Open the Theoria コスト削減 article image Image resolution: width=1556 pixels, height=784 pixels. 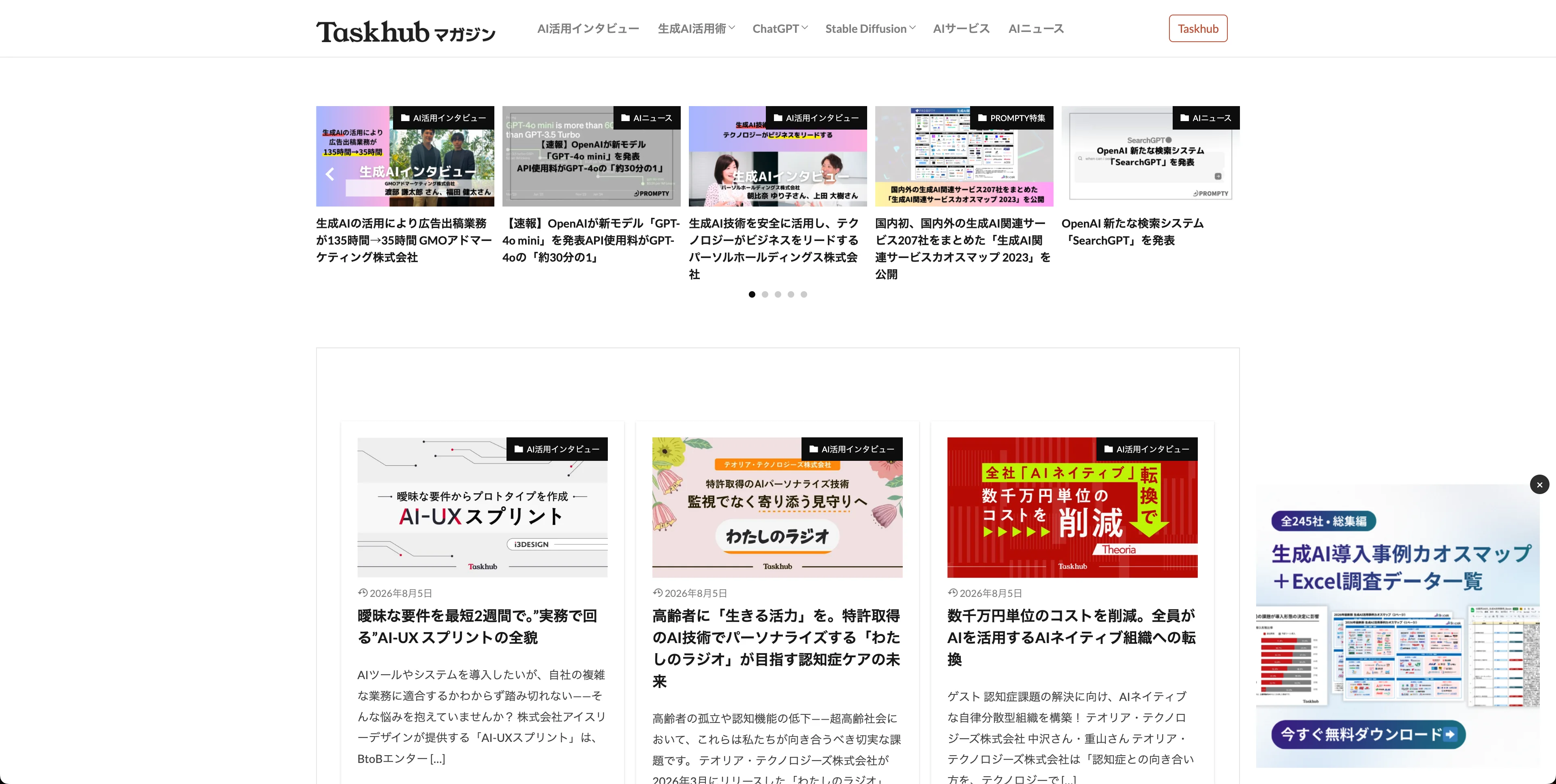(x=1072, y=507)
